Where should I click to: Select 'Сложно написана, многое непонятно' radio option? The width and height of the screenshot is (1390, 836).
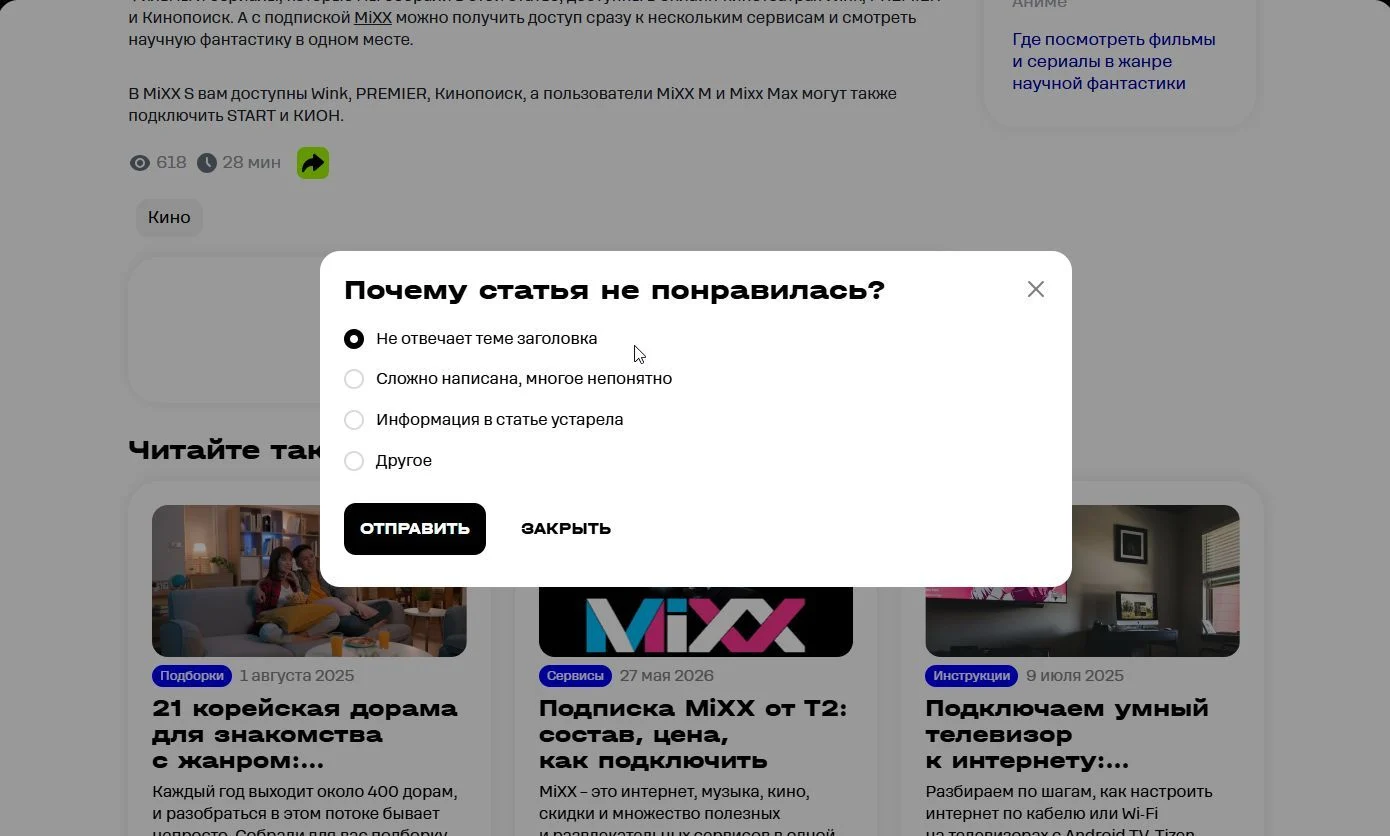[354, 379]
